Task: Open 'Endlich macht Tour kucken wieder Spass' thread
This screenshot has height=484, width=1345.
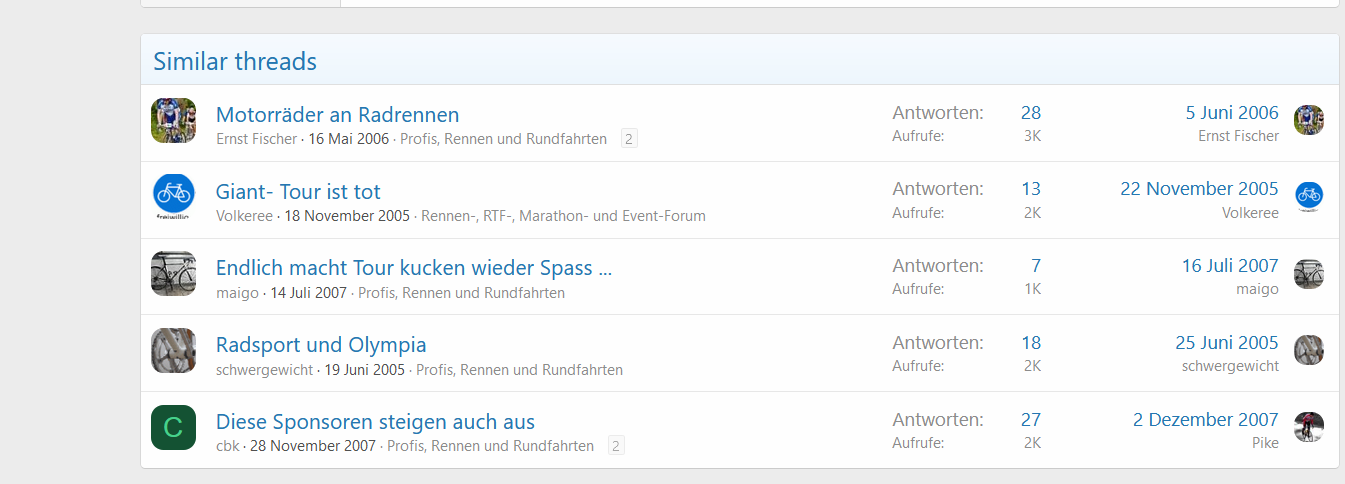Action: [413, 268]
